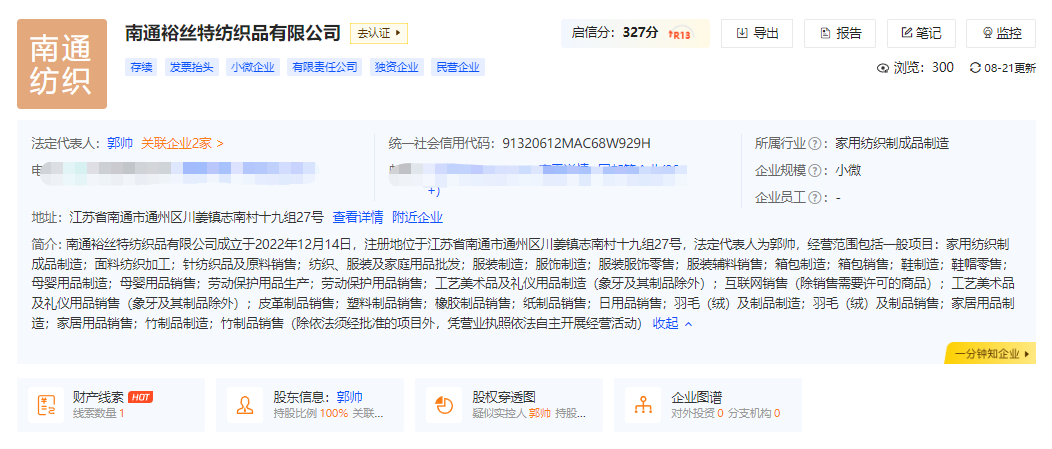Click the industry value 家用纺织制成品制造

[x=892, y=143]
